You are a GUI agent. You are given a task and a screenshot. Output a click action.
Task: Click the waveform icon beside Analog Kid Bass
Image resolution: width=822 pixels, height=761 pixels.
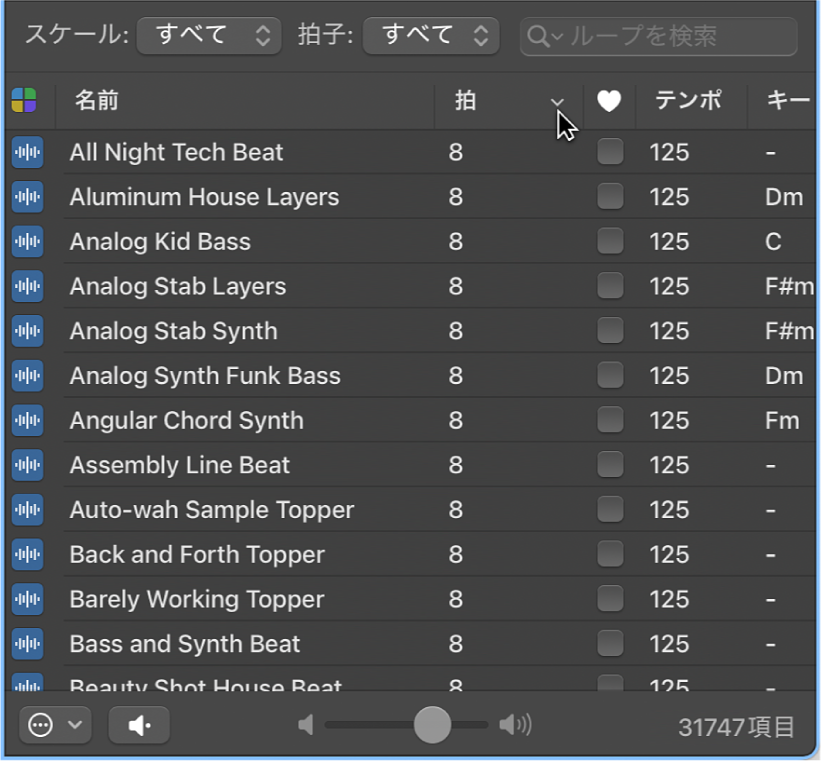27,242
